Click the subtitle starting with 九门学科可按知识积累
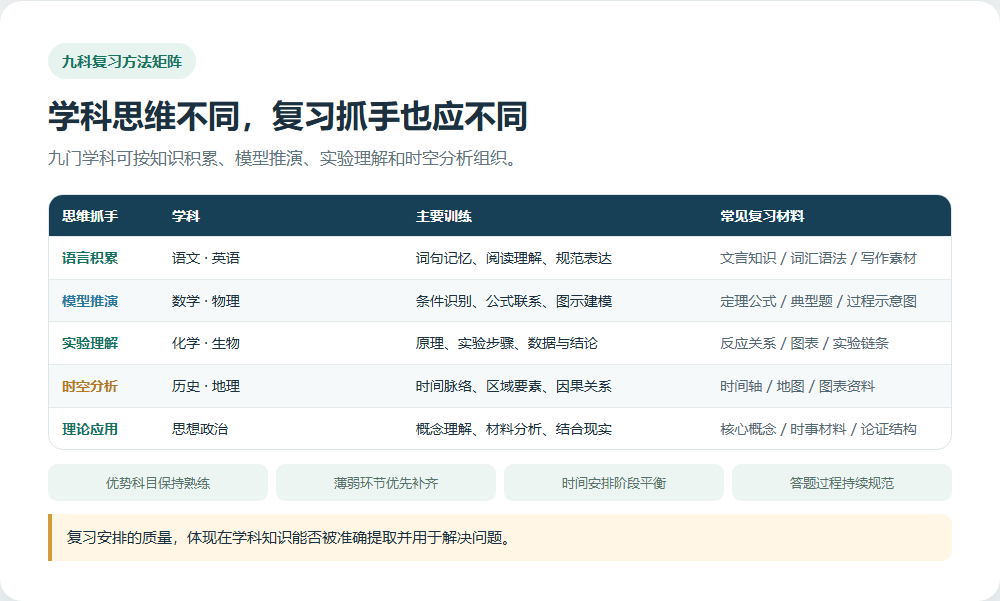Image resolution: width=1000 pixels, height=601 pixels. pyautogui.click(x=281, y=158)
